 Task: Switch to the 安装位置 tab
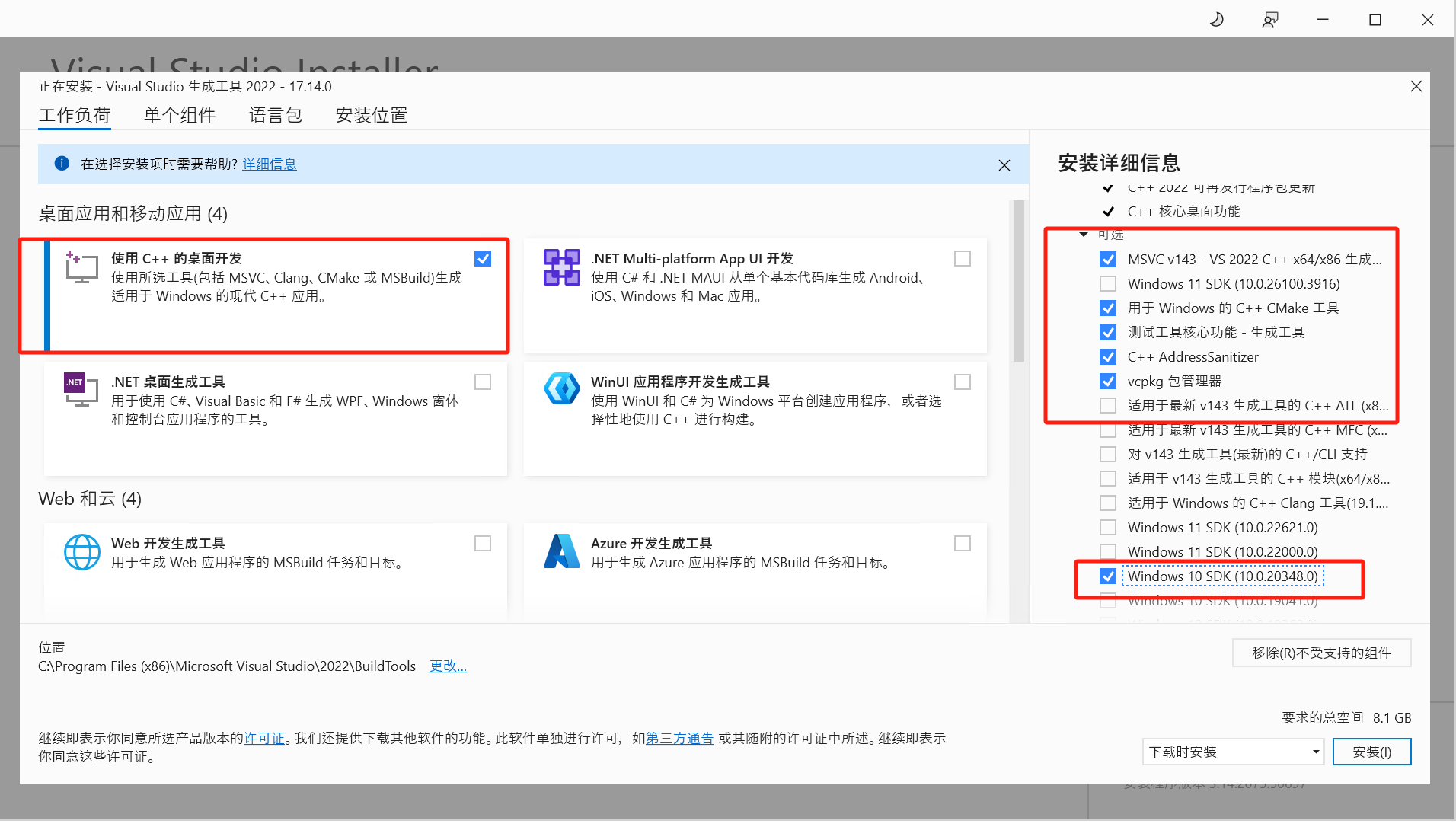372,115
